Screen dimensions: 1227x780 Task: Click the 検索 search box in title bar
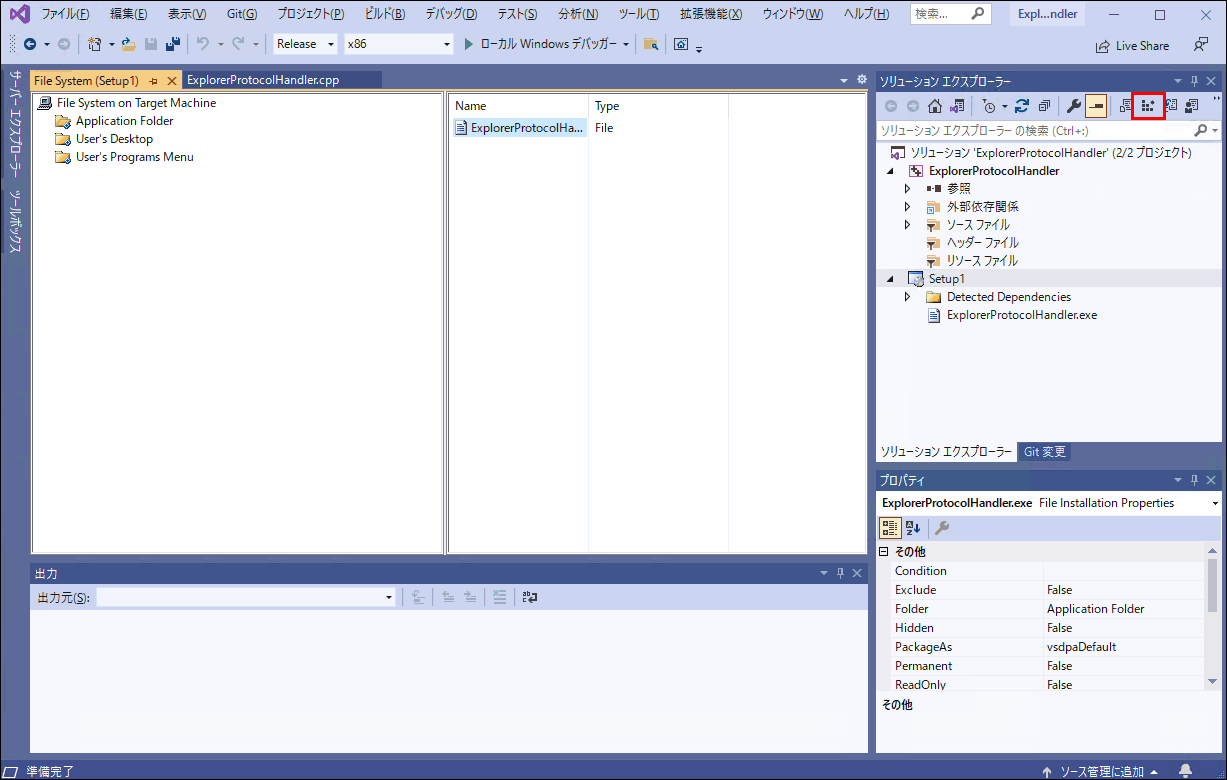tap(951, 14)
